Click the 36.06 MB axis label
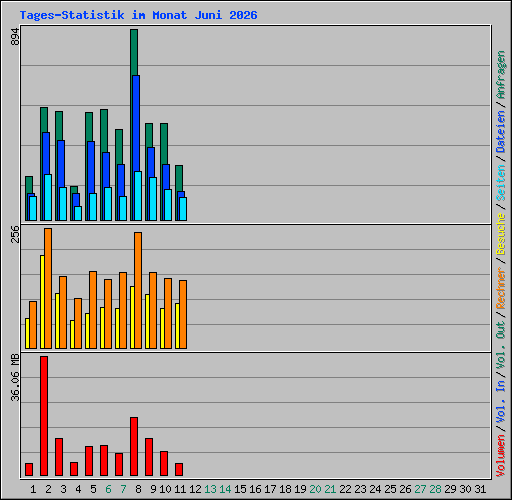The width and height of the screenshot is (512, 500). (x=15, y=378)
